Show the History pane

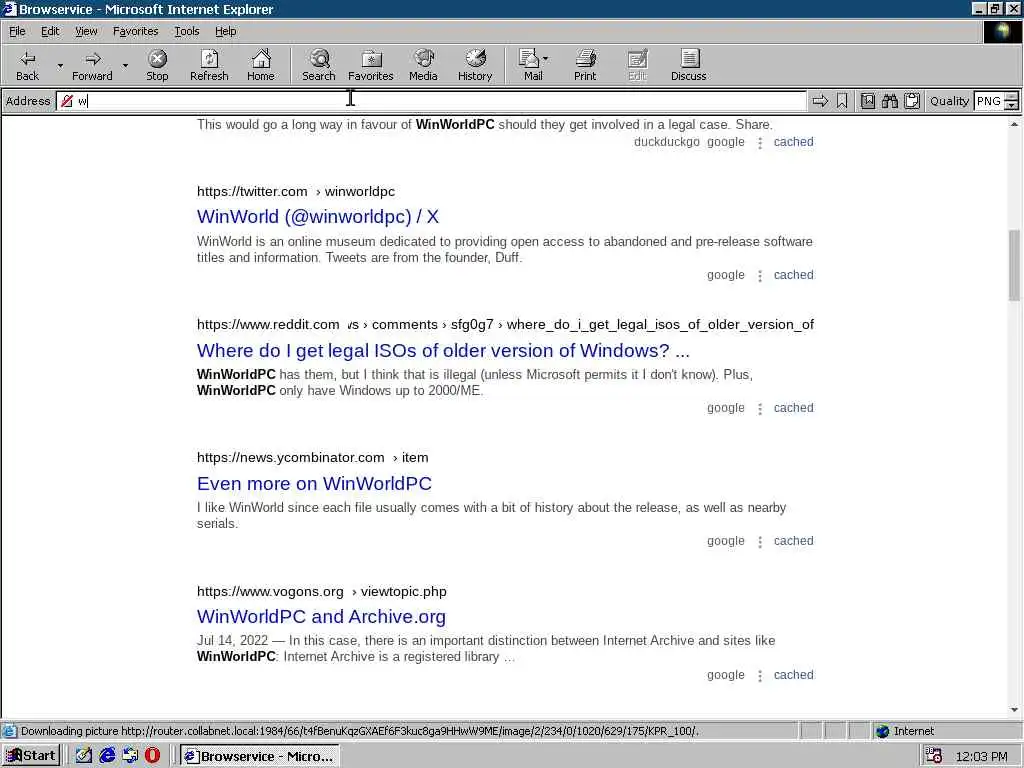coord(475,65)
